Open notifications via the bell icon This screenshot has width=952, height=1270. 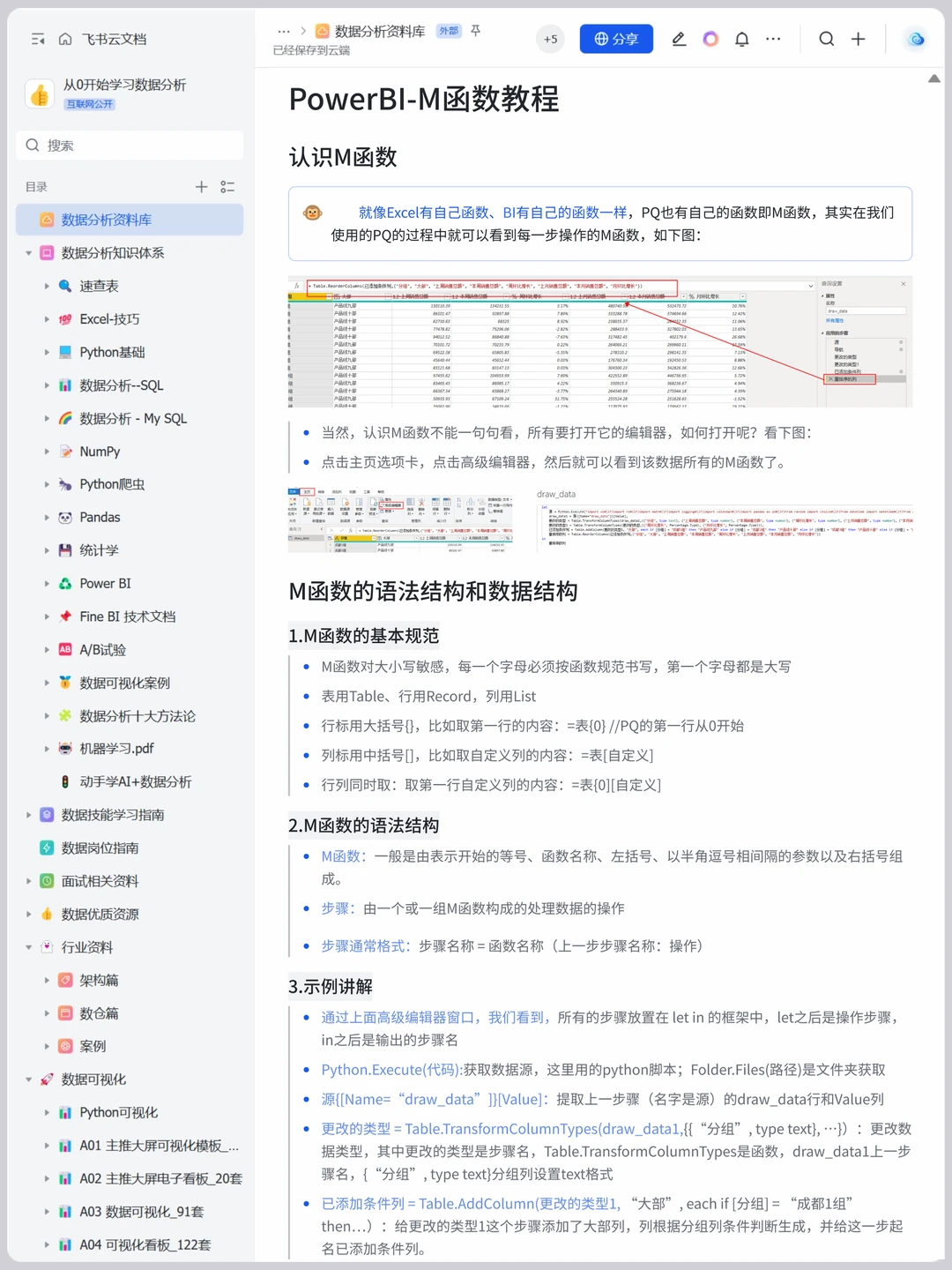pyautogui.click(x=740, y=39)
